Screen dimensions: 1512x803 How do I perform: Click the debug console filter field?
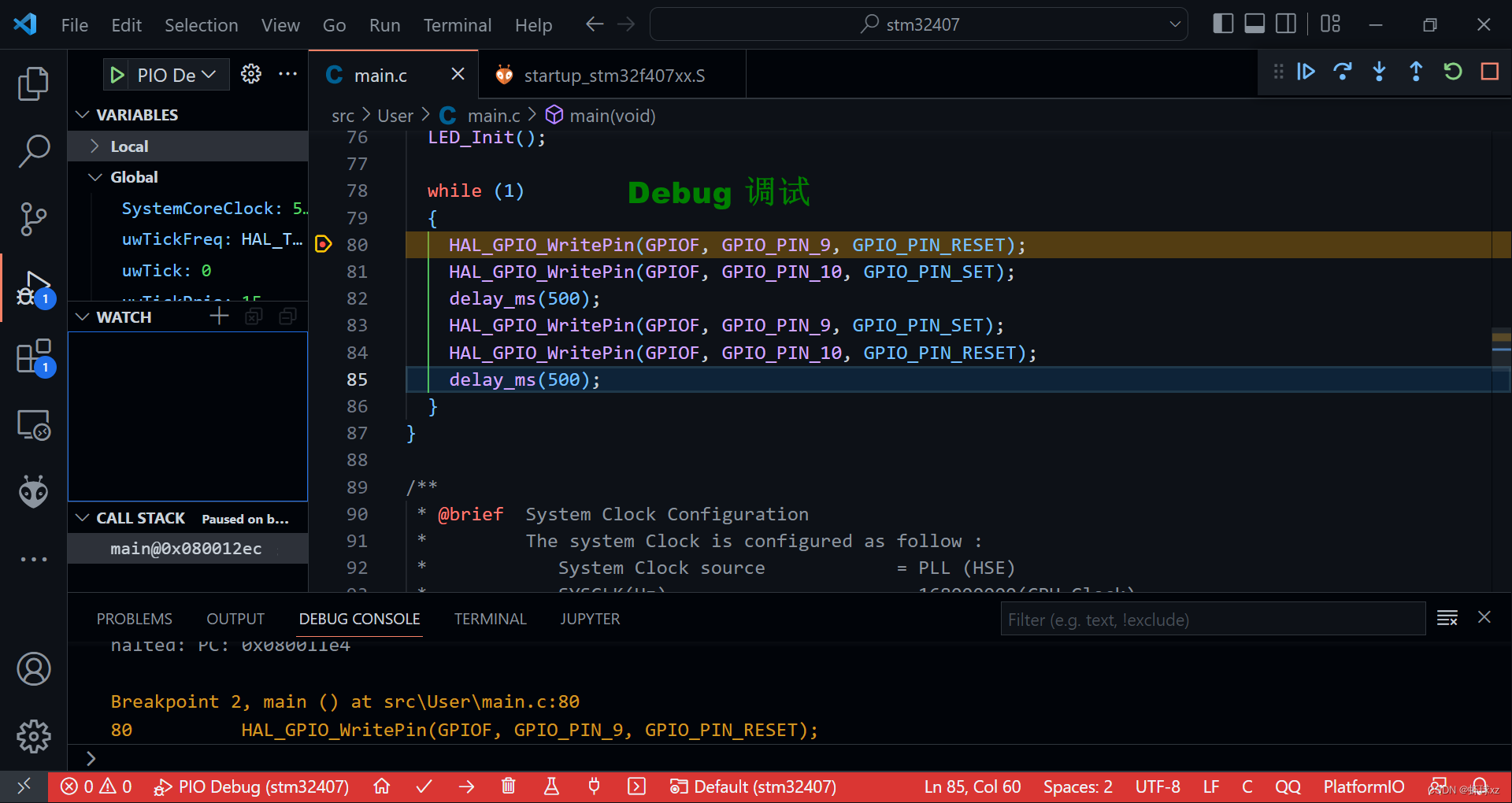point(1213,619)
